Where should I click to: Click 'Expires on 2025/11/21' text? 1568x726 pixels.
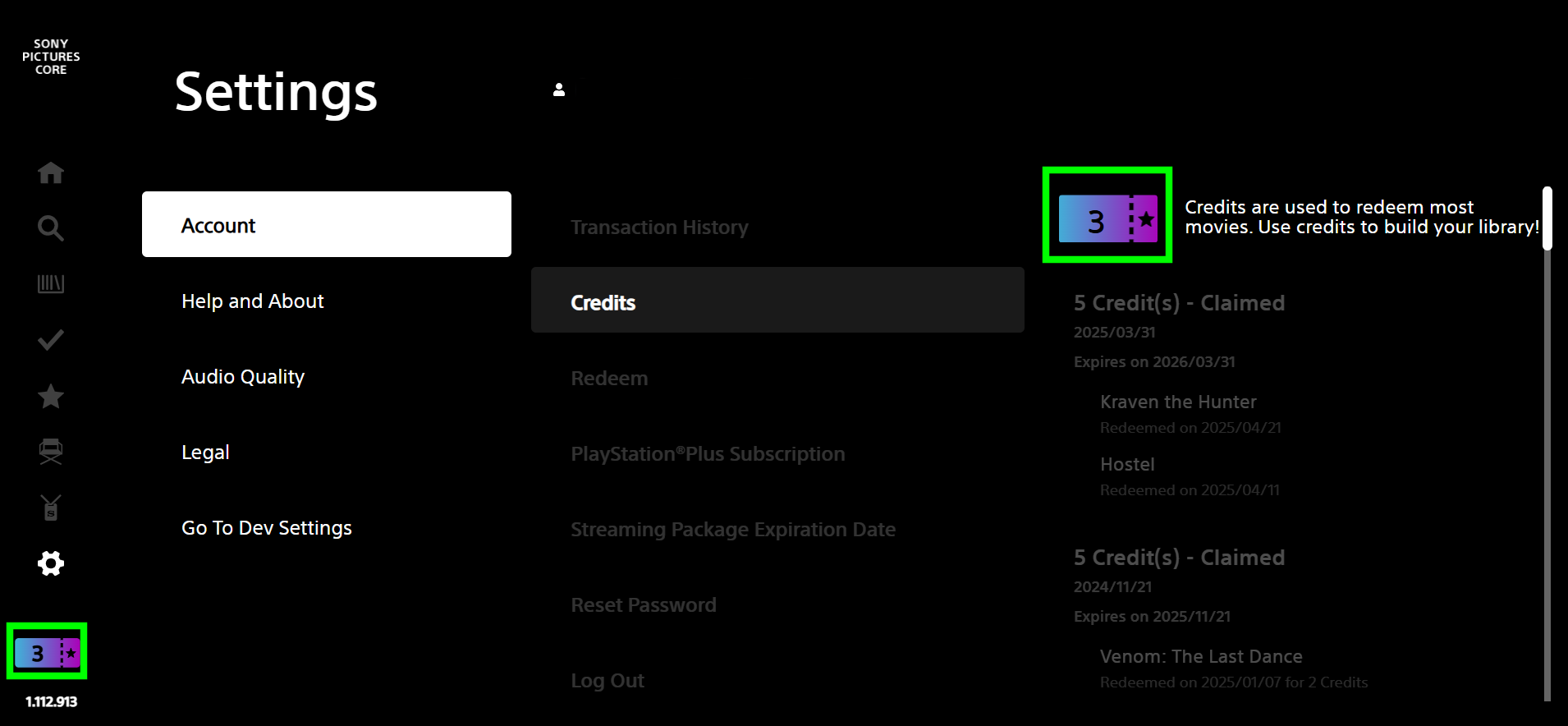coord(1152,617)
